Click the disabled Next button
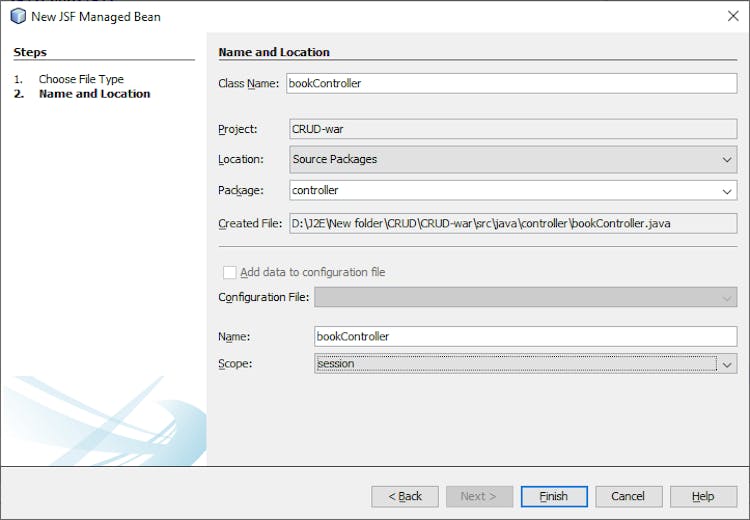 (479, 496)
